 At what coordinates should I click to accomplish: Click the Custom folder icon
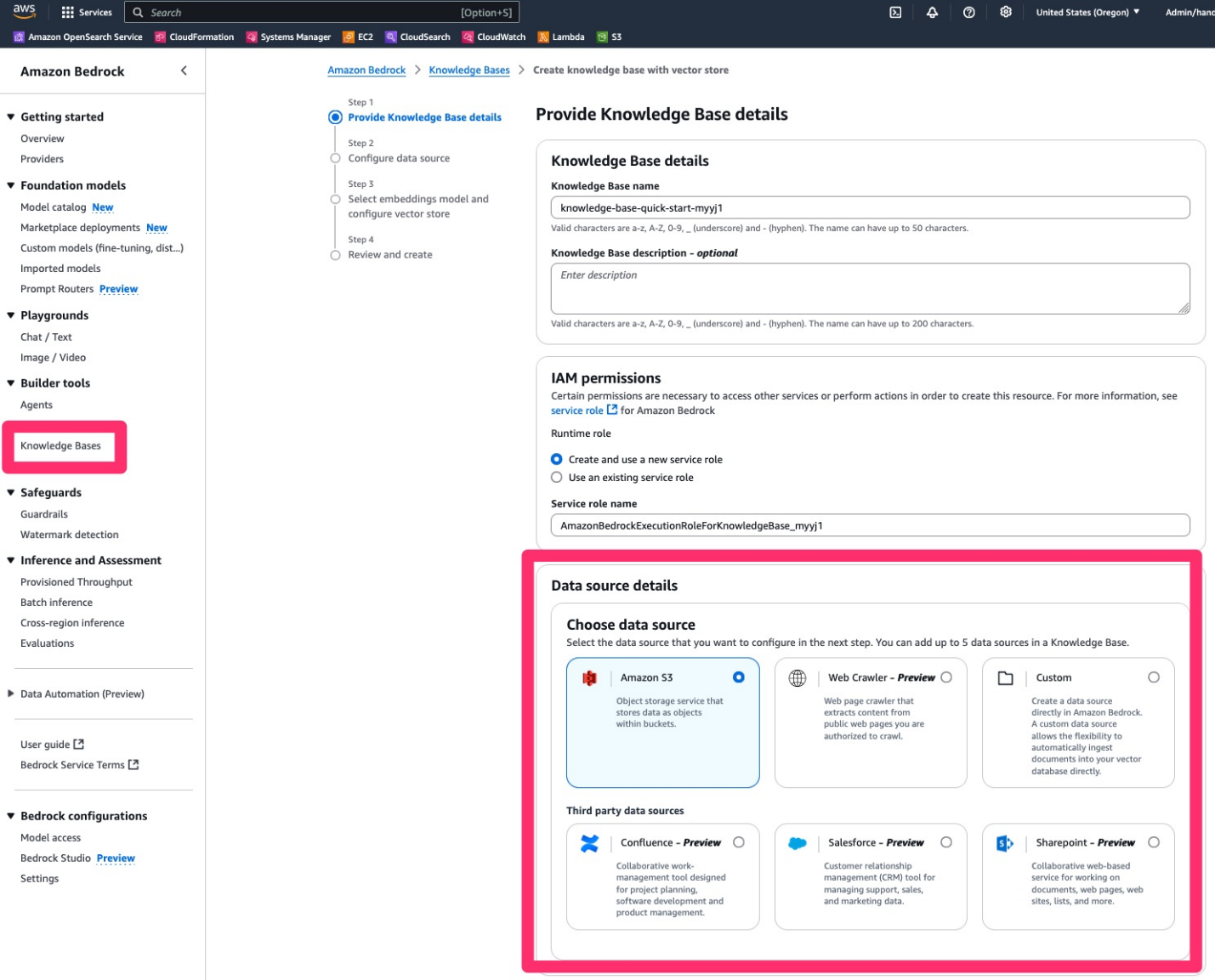(x=1005, y=678)
